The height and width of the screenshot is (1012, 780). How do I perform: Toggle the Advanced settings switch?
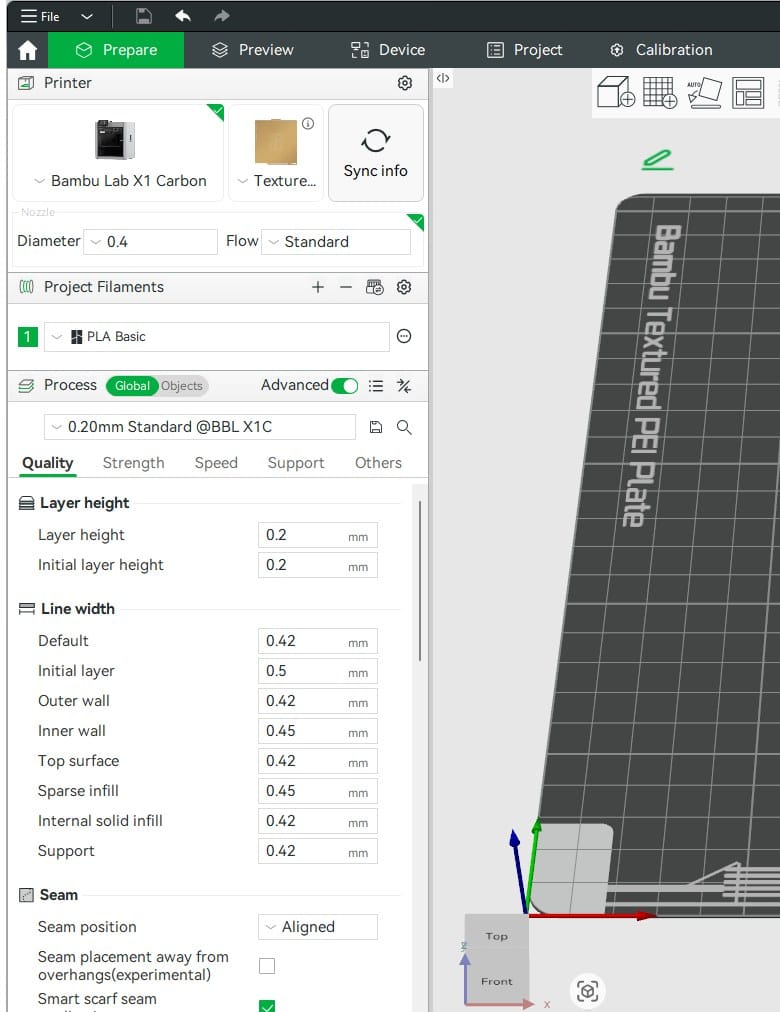tap(345, 386)
